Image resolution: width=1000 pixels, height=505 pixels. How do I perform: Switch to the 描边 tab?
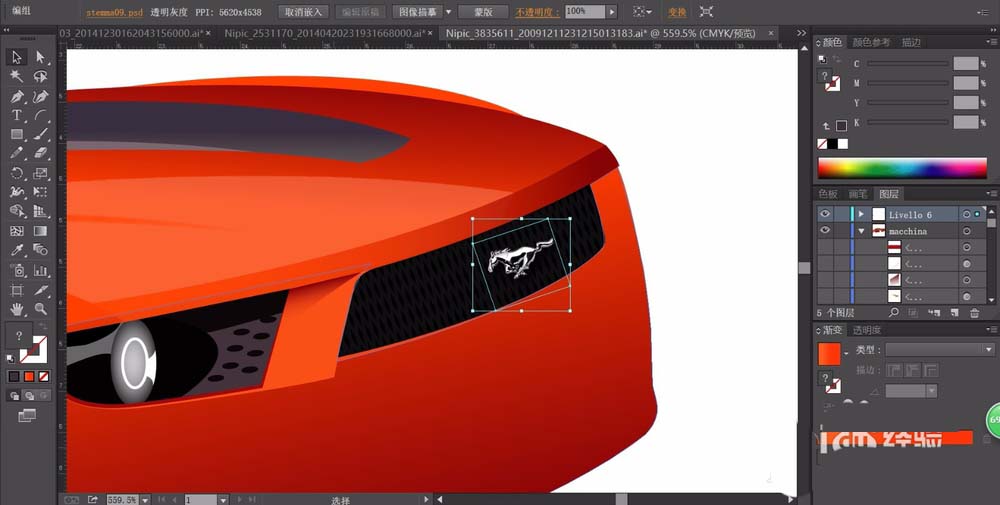coord(911,42)
